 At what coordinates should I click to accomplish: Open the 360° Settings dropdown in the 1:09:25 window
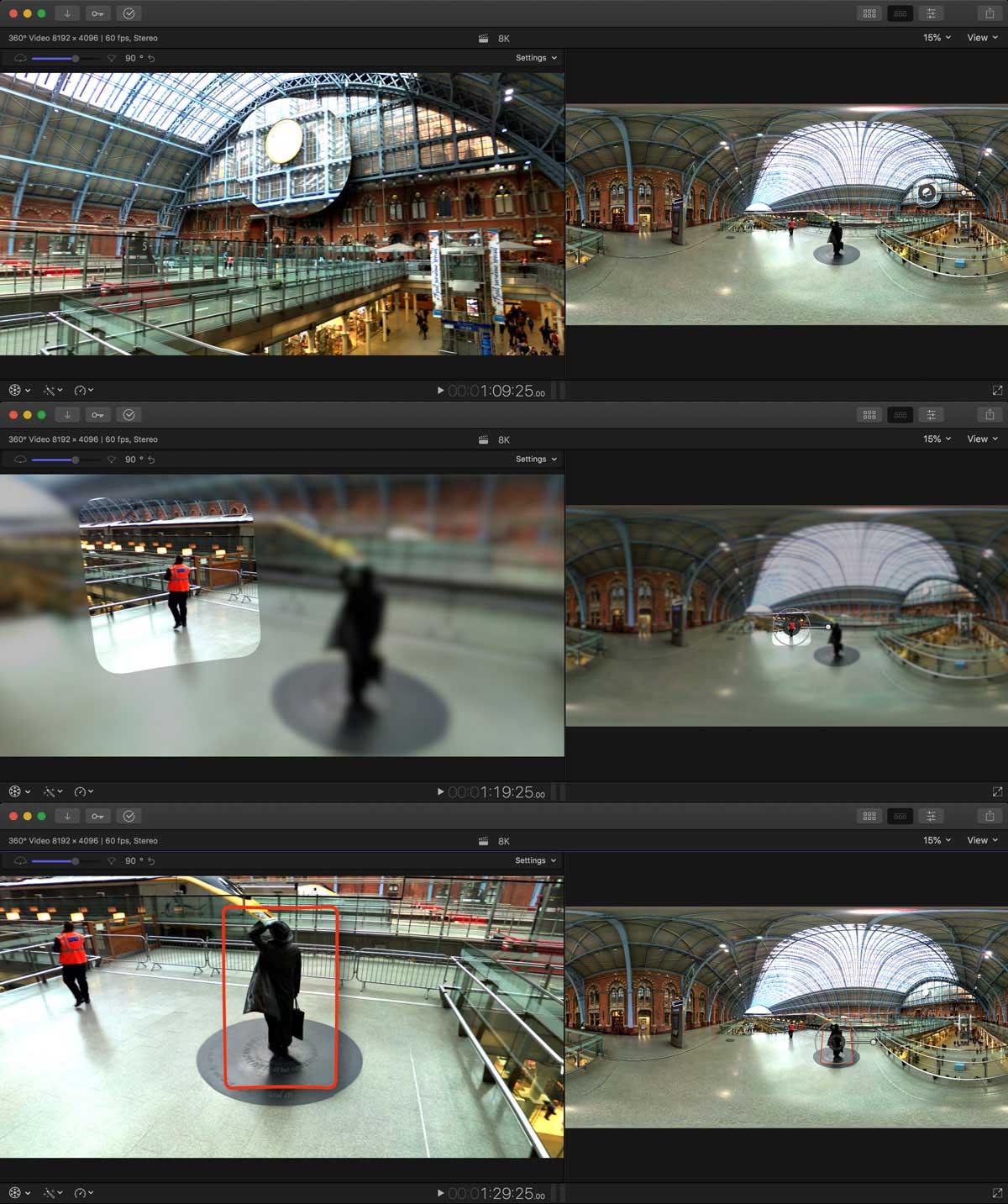click(536, 58)
